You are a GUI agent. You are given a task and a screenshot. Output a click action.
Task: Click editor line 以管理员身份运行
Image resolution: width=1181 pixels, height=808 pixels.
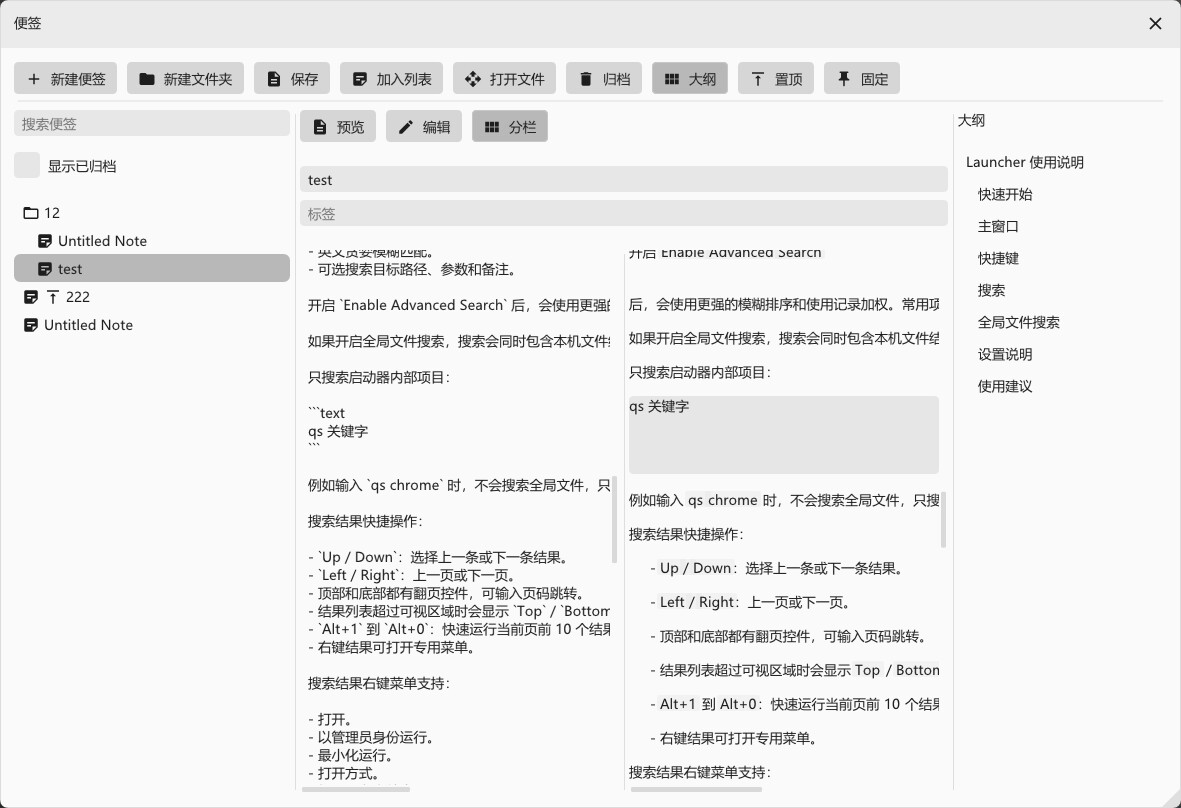[371, 737]
